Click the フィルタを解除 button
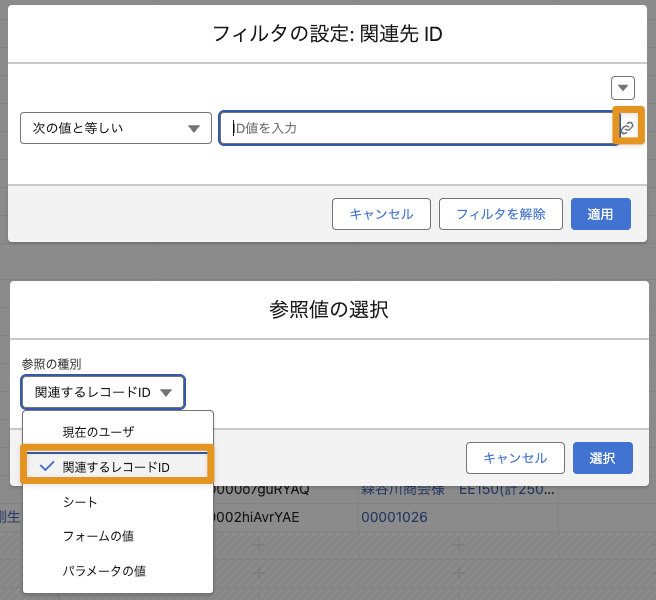Image resolution: width=656 pixels, height=600 pixels. (x=500, y=214)
